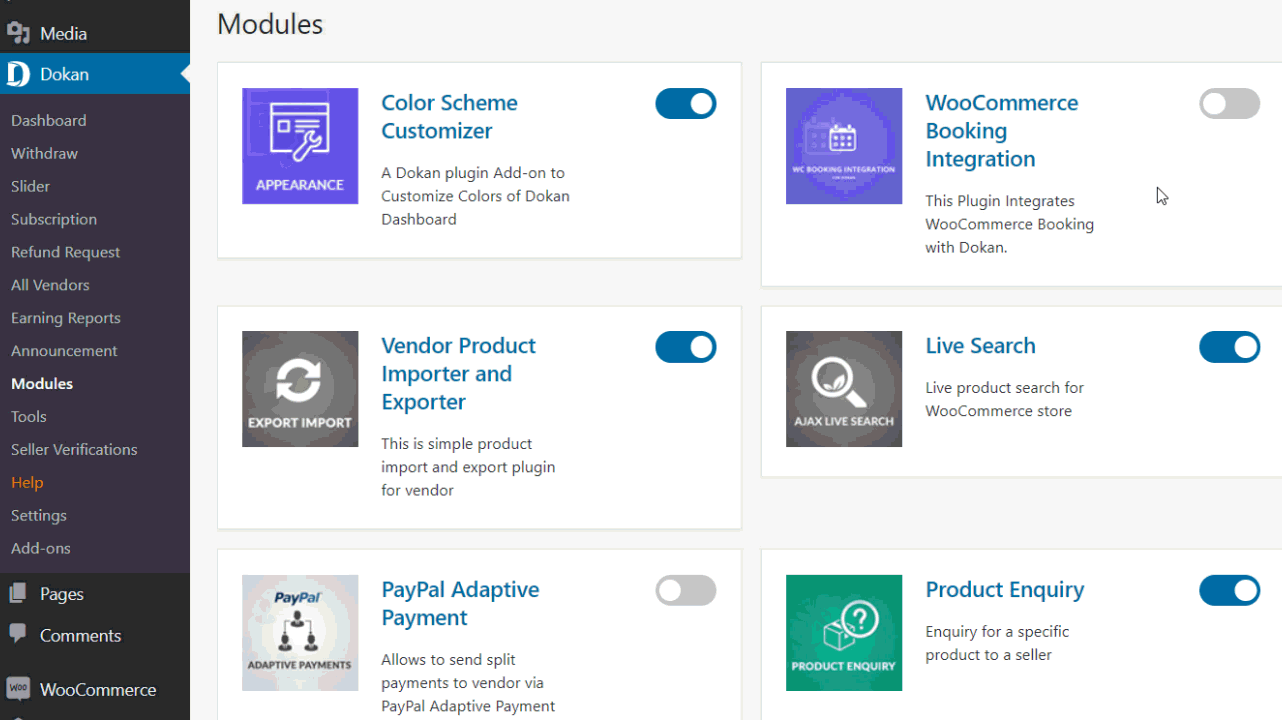1282x720 pixels.
Task: Open the orange Help submenu link
Action: tap(27, 482)
